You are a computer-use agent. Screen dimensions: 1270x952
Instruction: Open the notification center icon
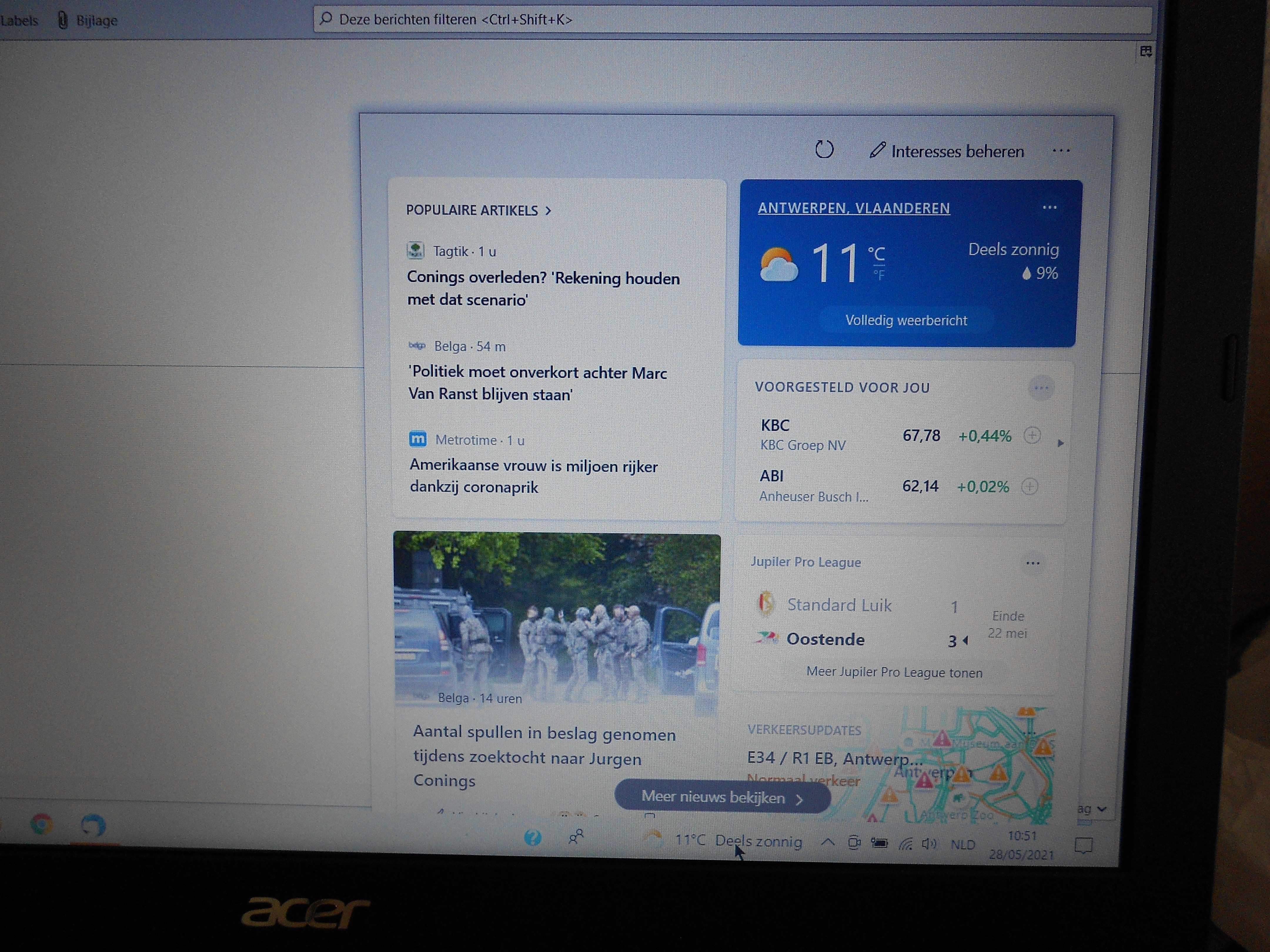[1083, 845]
